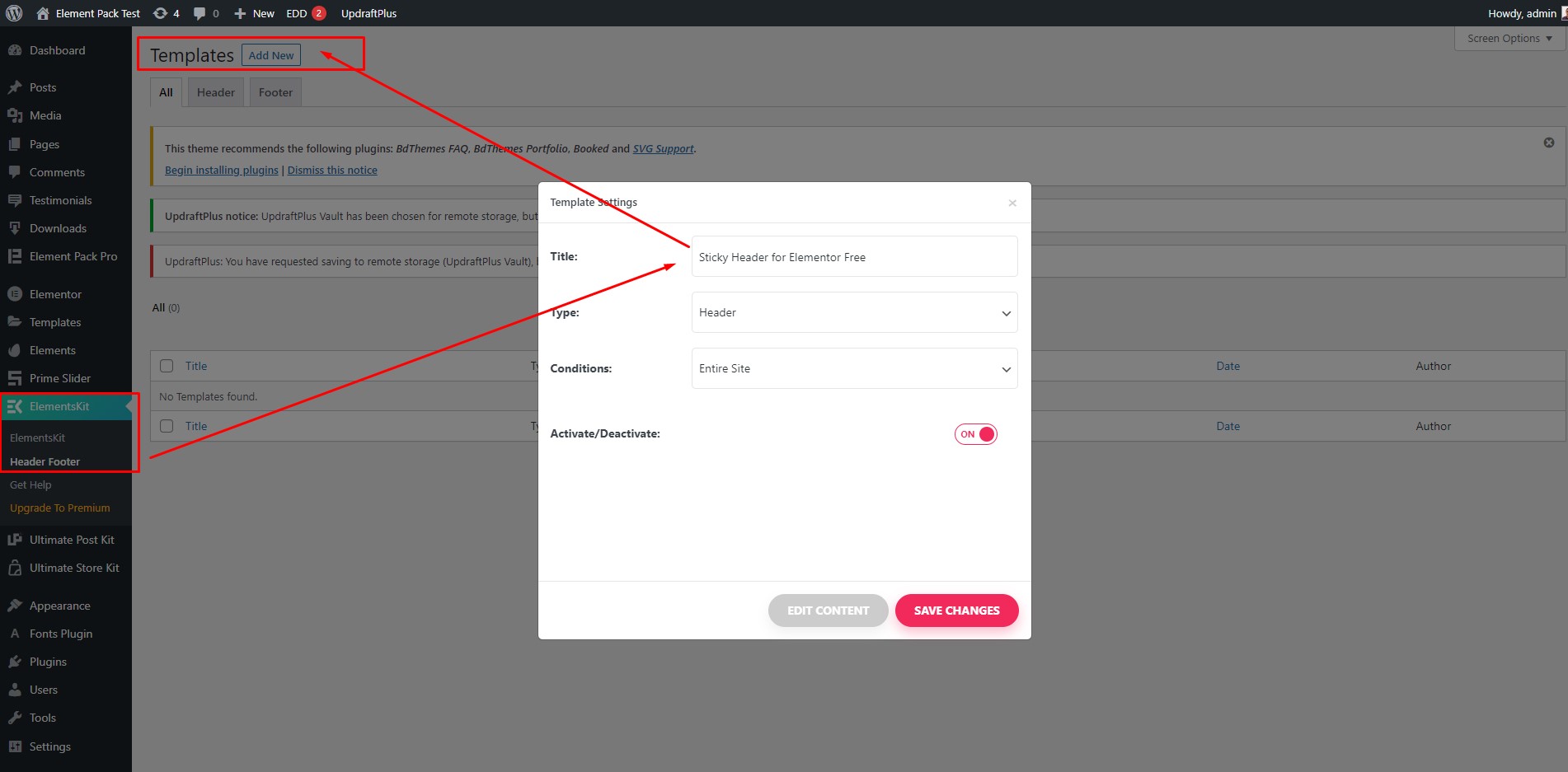This screenshot has width=1568, height=772.
Task: Click the Ultimate Post Kit icon
Action: (x=13, y=539)
